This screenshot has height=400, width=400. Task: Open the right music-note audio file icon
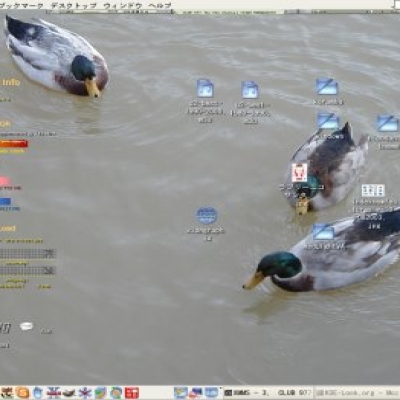click(250, 90)
